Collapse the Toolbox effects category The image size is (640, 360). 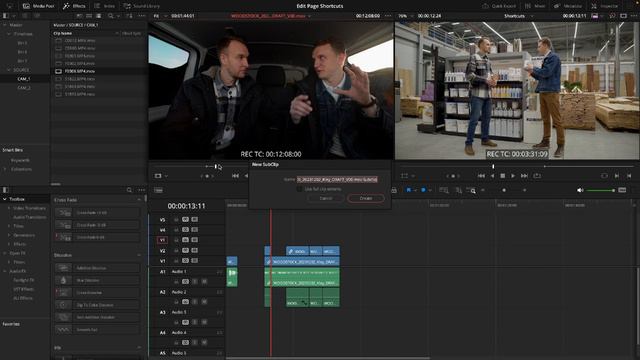(x=4, y=199)
